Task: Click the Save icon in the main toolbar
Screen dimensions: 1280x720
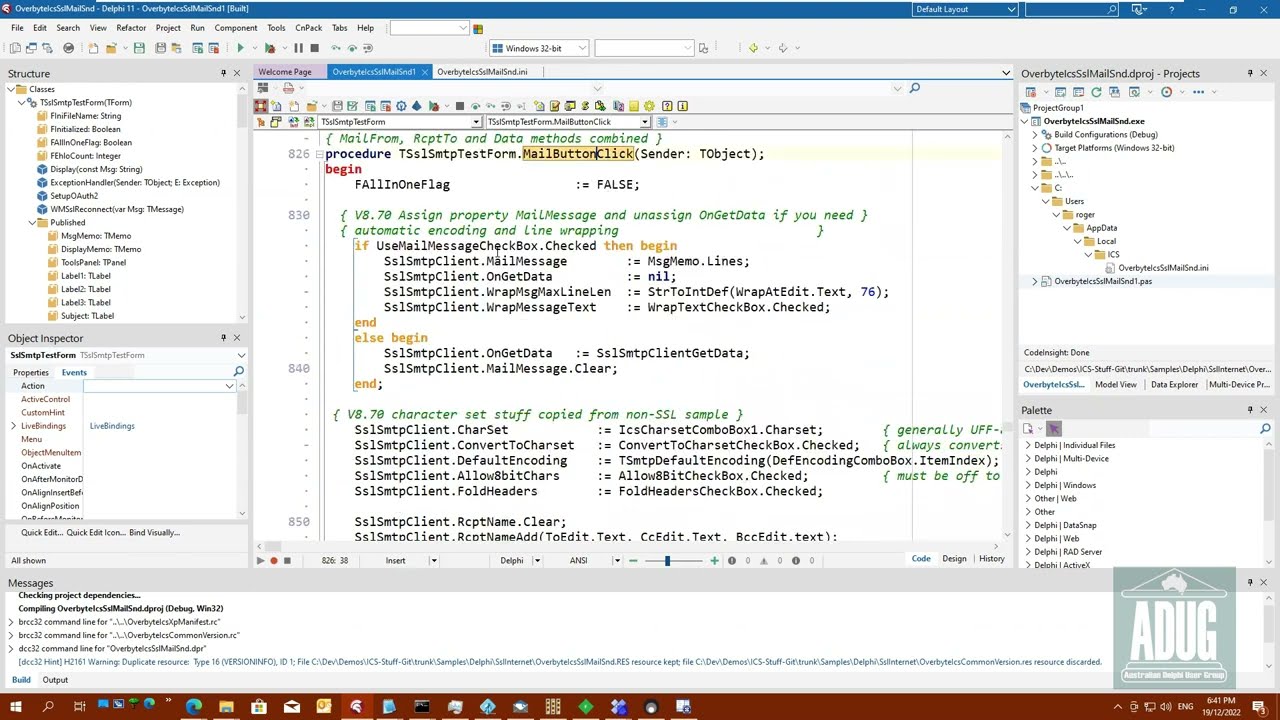Action: click(x=138, y=48)
